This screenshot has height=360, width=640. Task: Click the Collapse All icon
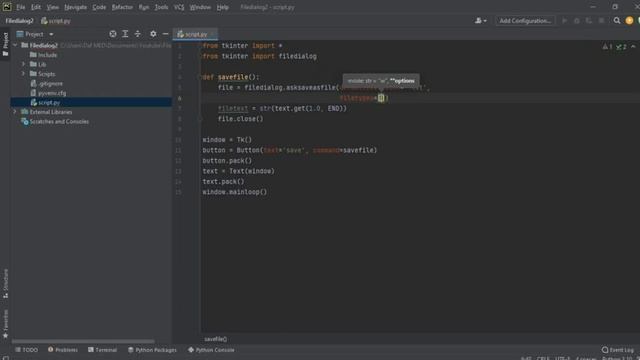click(x=138, y=34)
